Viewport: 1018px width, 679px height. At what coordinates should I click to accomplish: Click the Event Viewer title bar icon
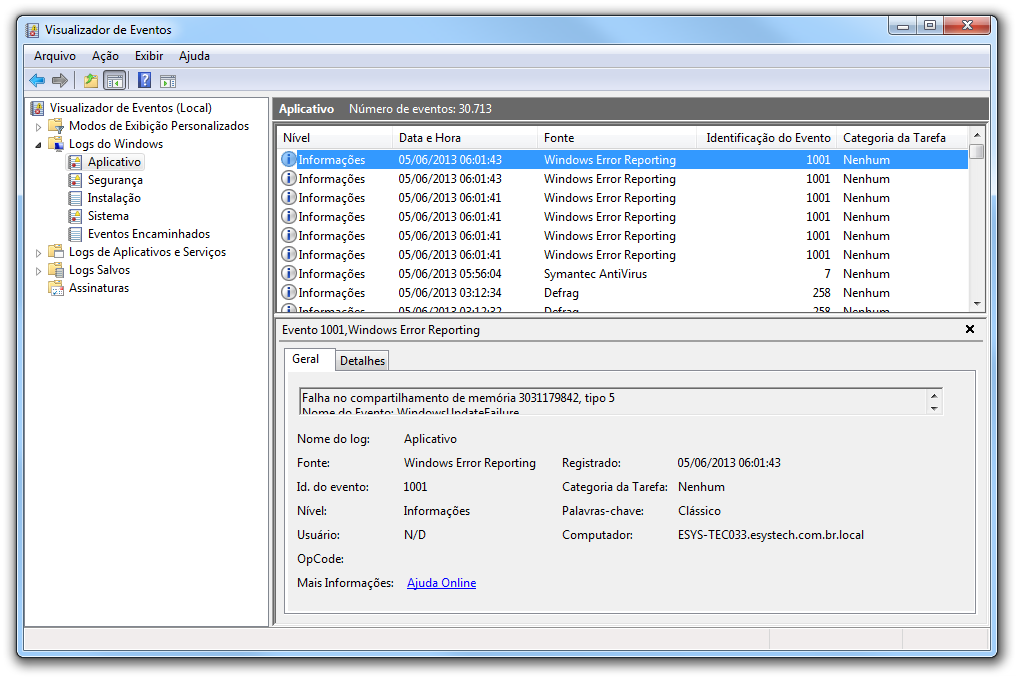[x=32, y=30]
